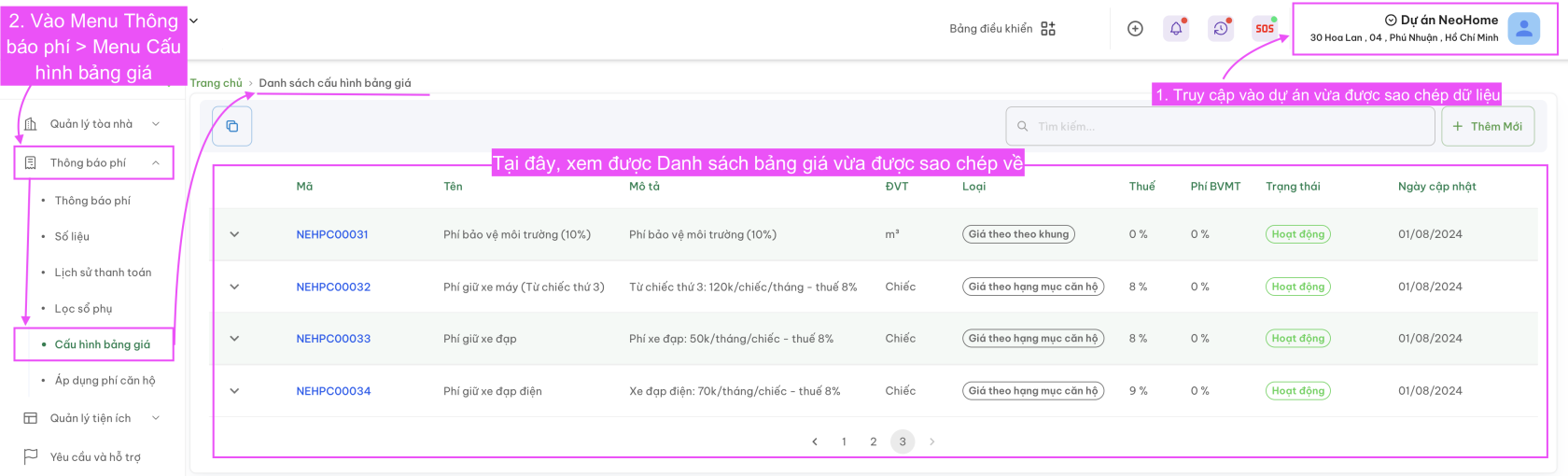
Task: Click name cell Phí giữ xe đạp điện
Action: (x=492, y=391)
